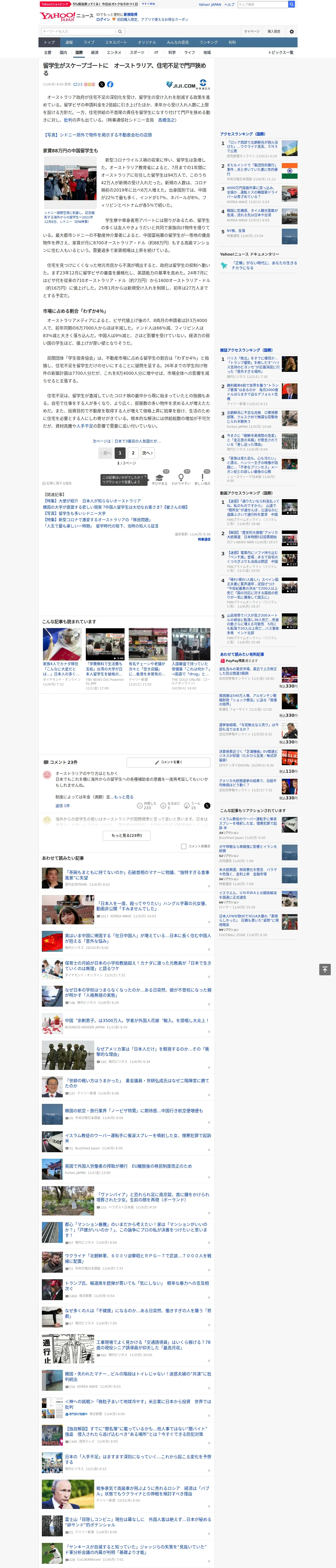The width and height of the screenshot is (336, 1568).
Task: Open the トップ navigation tab
Action: [x=49, y=43]
